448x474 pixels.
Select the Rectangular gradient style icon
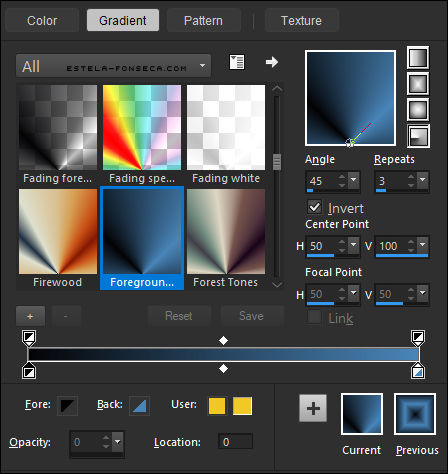point(418,84)
